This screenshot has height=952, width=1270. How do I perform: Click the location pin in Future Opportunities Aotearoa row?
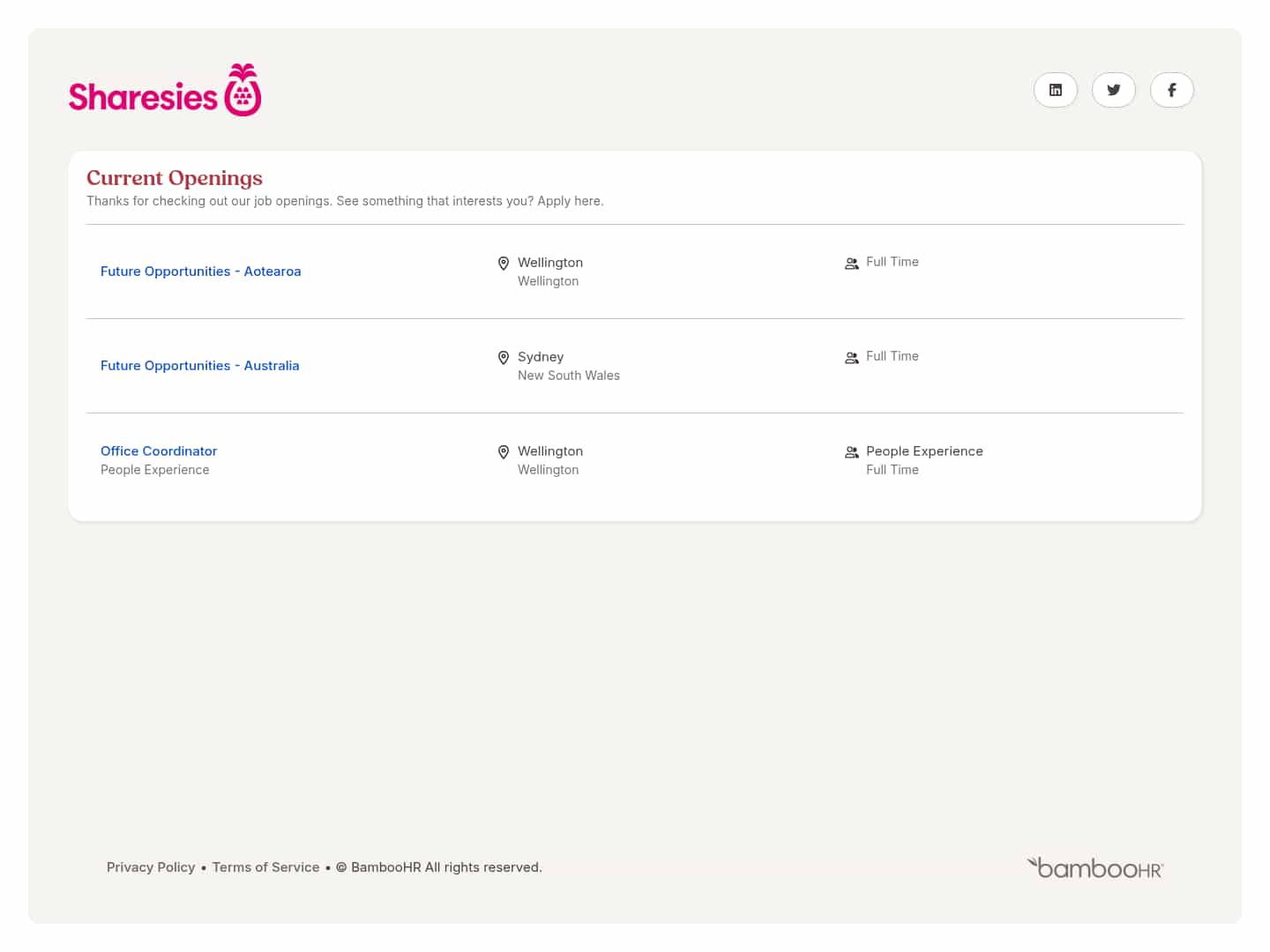[x=504, y=264]
